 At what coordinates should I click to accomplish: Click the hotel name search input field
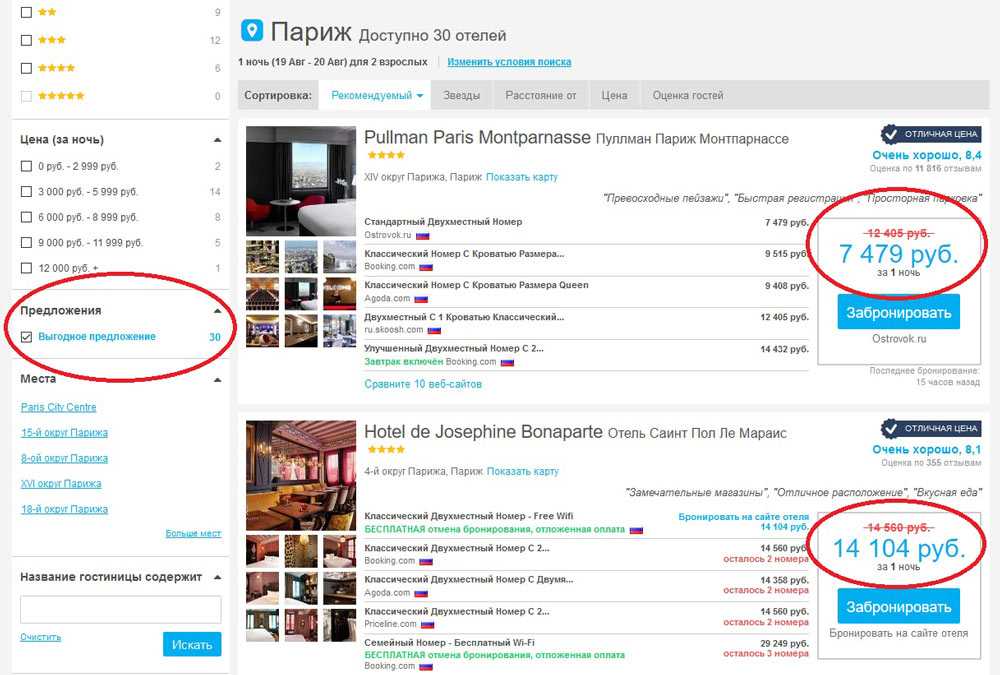120,610
